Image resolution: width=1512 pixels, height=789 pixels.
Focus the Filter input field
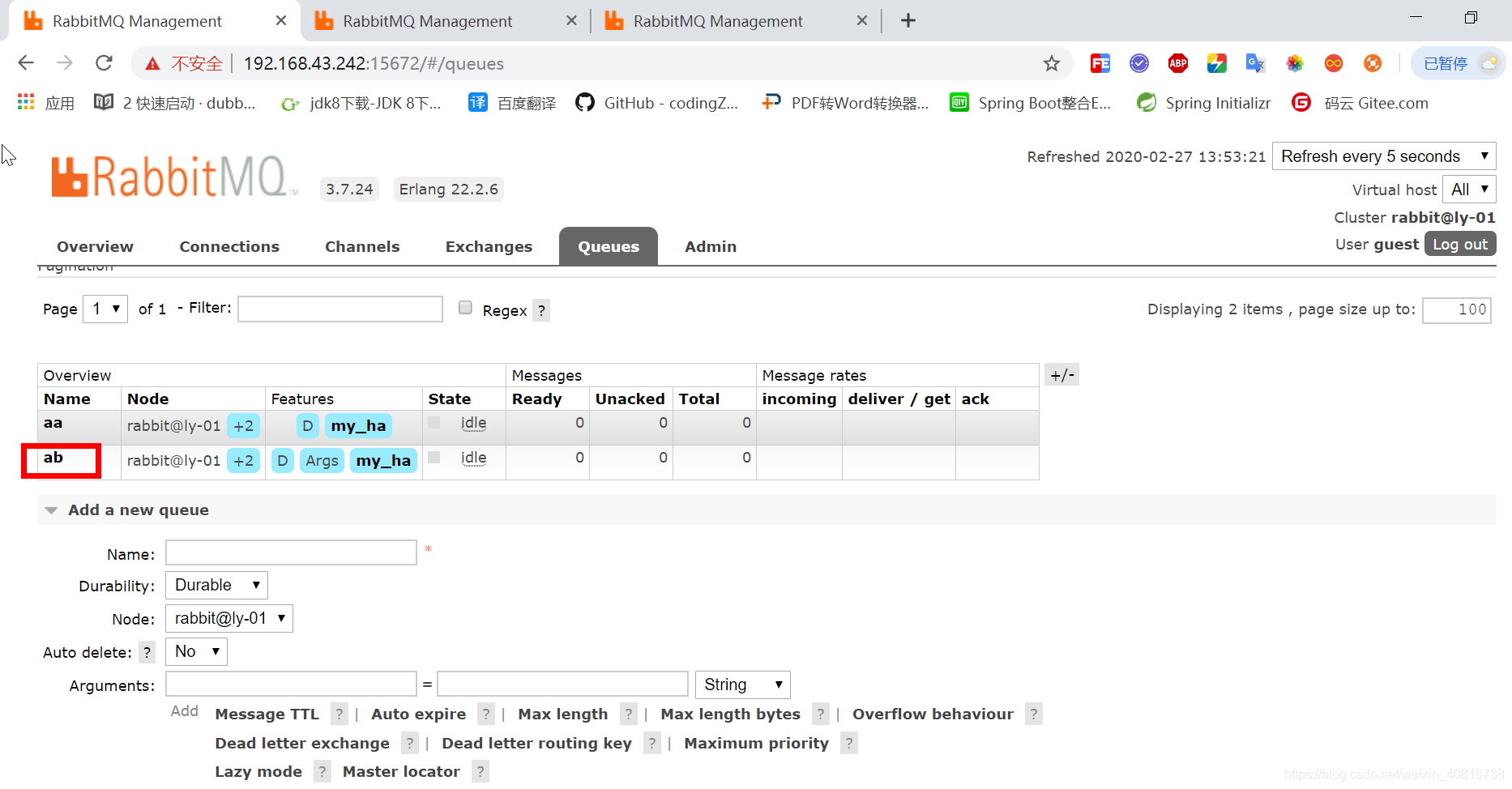[x=340, y=309]
